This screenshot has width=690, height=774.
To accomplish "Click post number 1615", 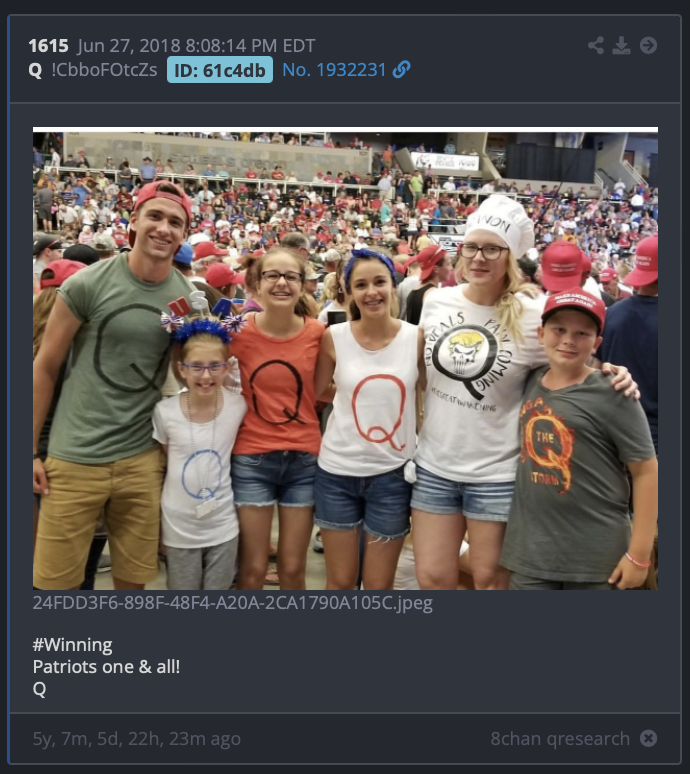I will pos(48,46).
